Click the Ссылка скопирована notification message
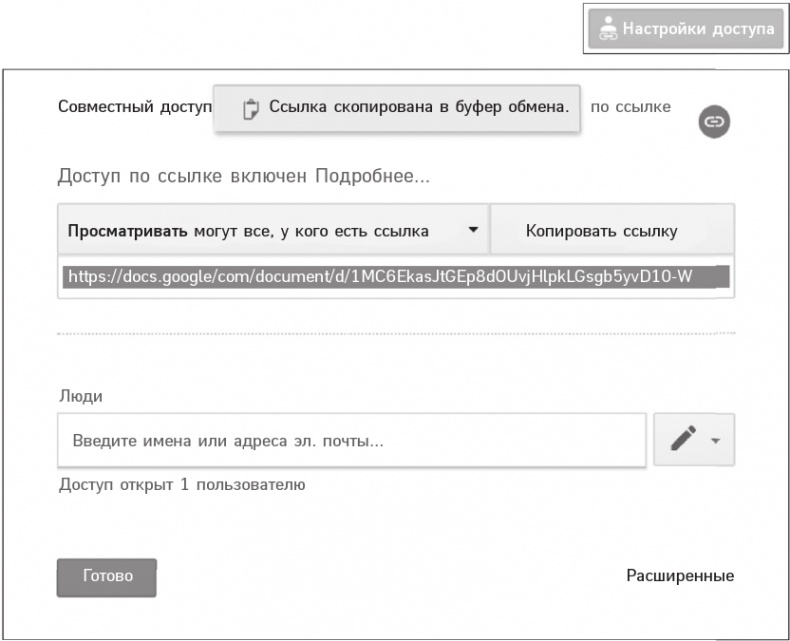Viewport: 790px width, 641px height. coord(419,107)
